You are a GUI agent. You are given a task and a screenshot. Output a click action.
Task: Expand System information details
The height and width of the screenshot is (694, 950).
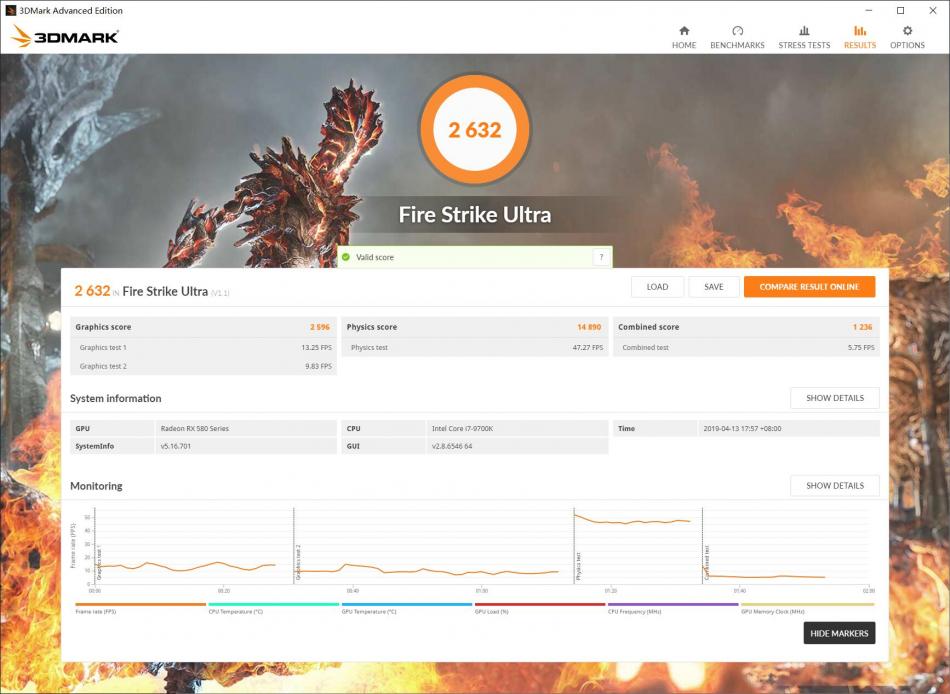pos(835,398)
